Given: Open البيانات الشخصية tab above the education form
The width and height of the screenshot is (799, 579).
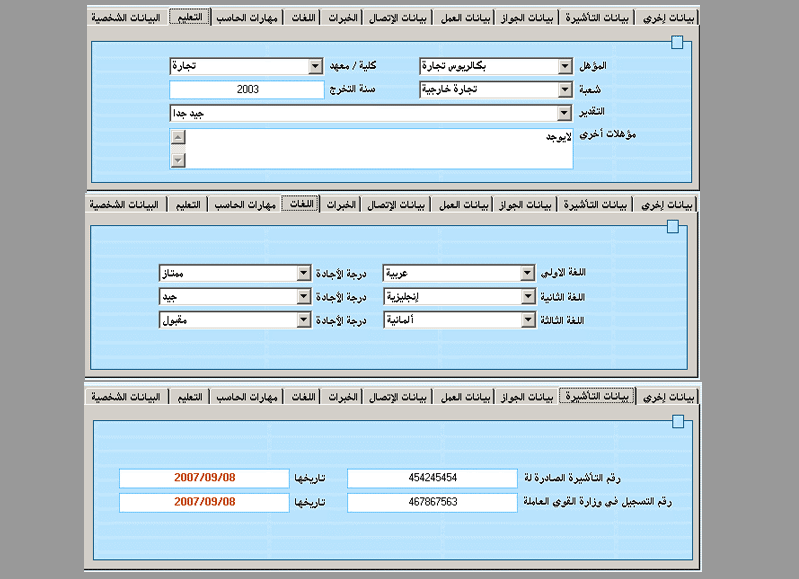Looking at the screenshot, I should 126,18.
